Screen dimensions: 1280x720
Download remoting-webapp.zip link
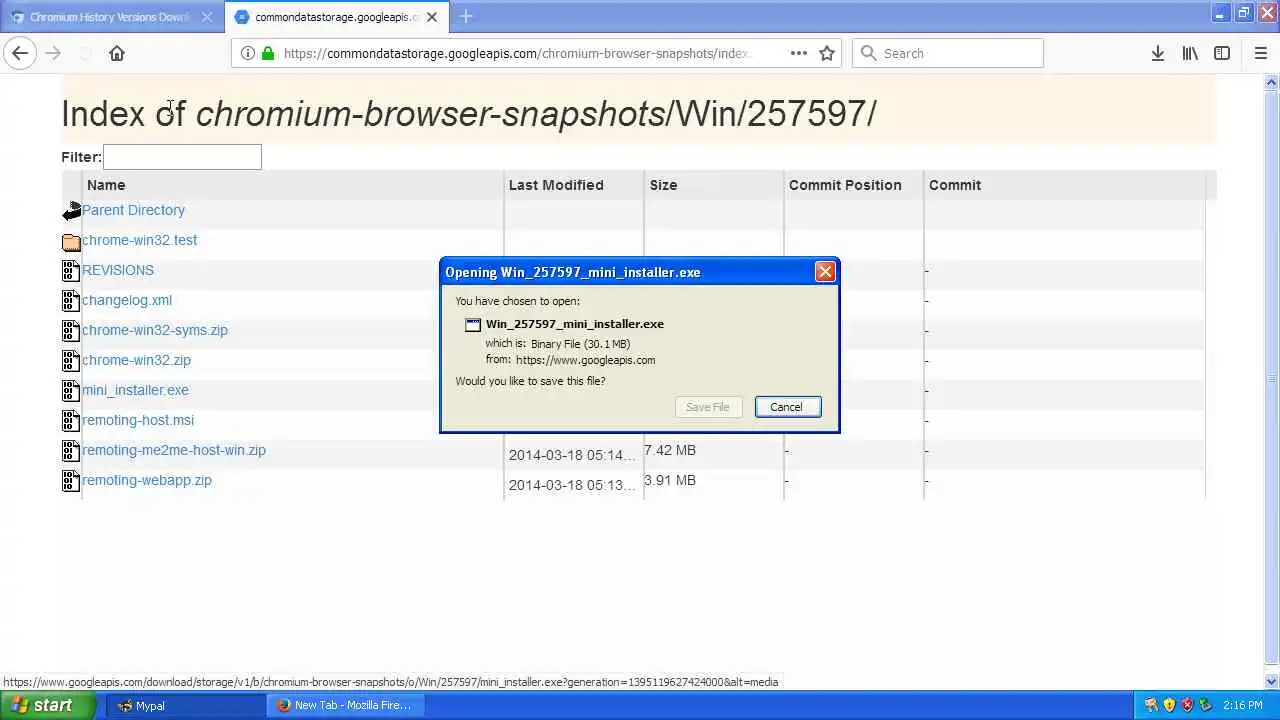pyautogui.click(x=147, y=480)
